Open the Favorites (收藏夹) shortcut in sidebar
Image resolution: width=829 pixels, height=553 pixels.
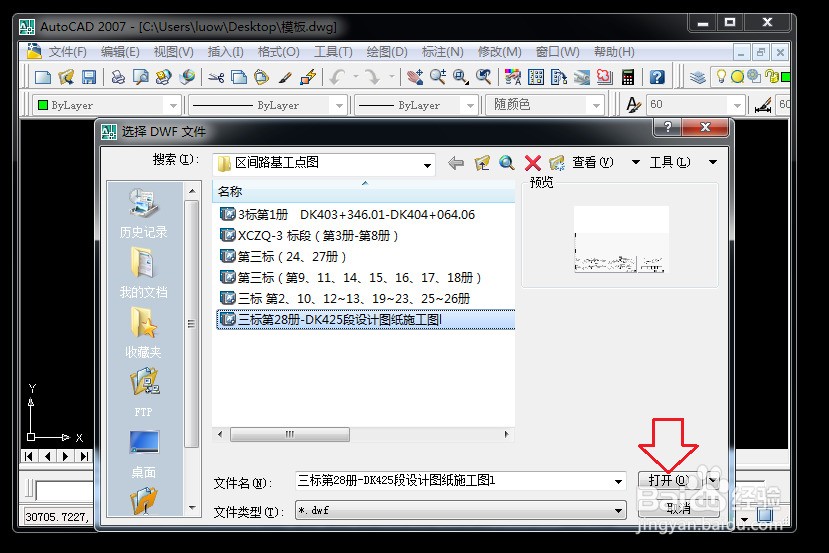pos(143,332)
